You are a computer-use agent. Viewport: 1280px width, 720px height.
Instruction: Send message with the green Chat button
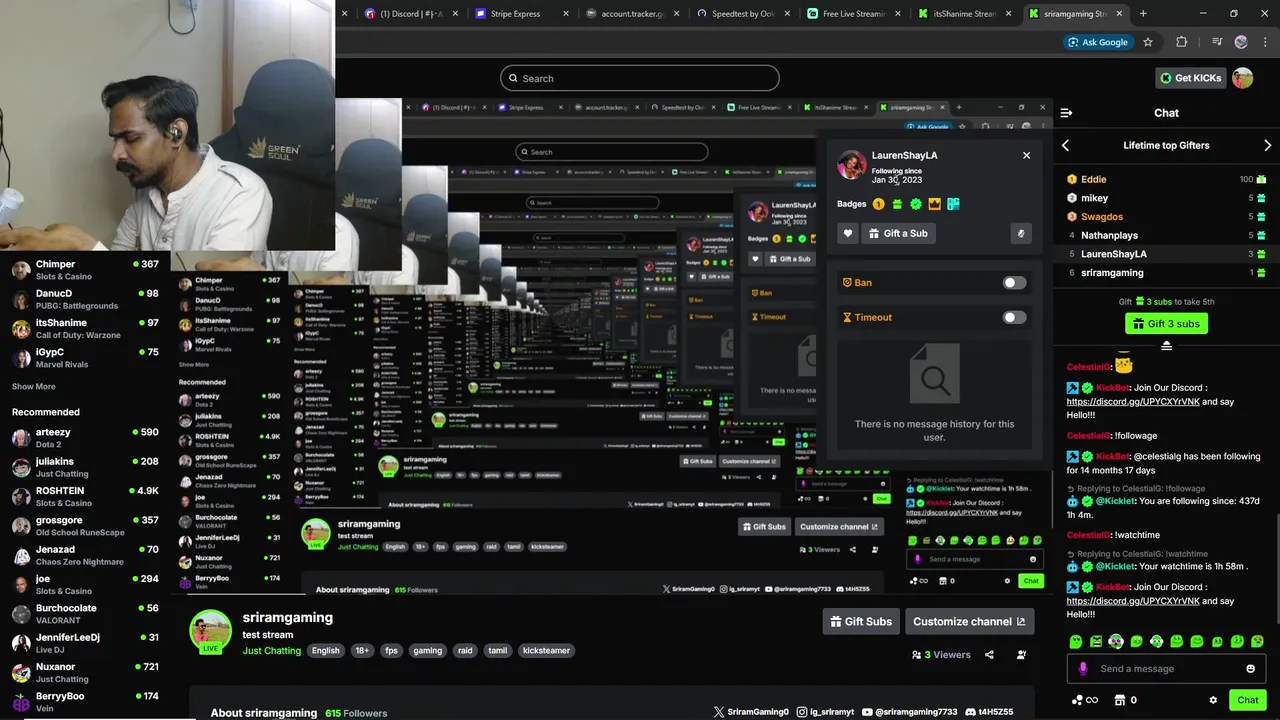(x=1248, y=700)
